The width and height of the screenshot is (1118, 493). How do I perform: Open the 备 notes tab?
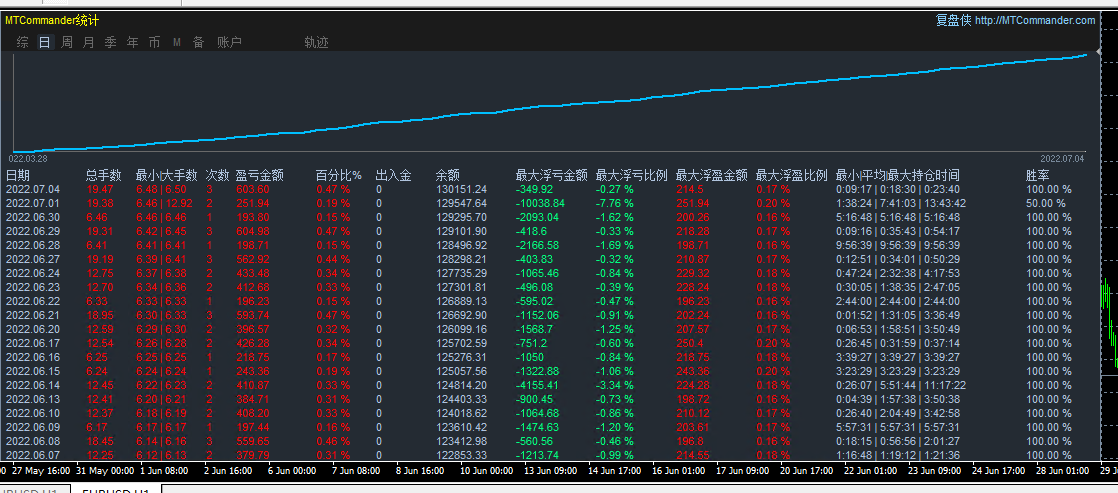coord(198,43)
